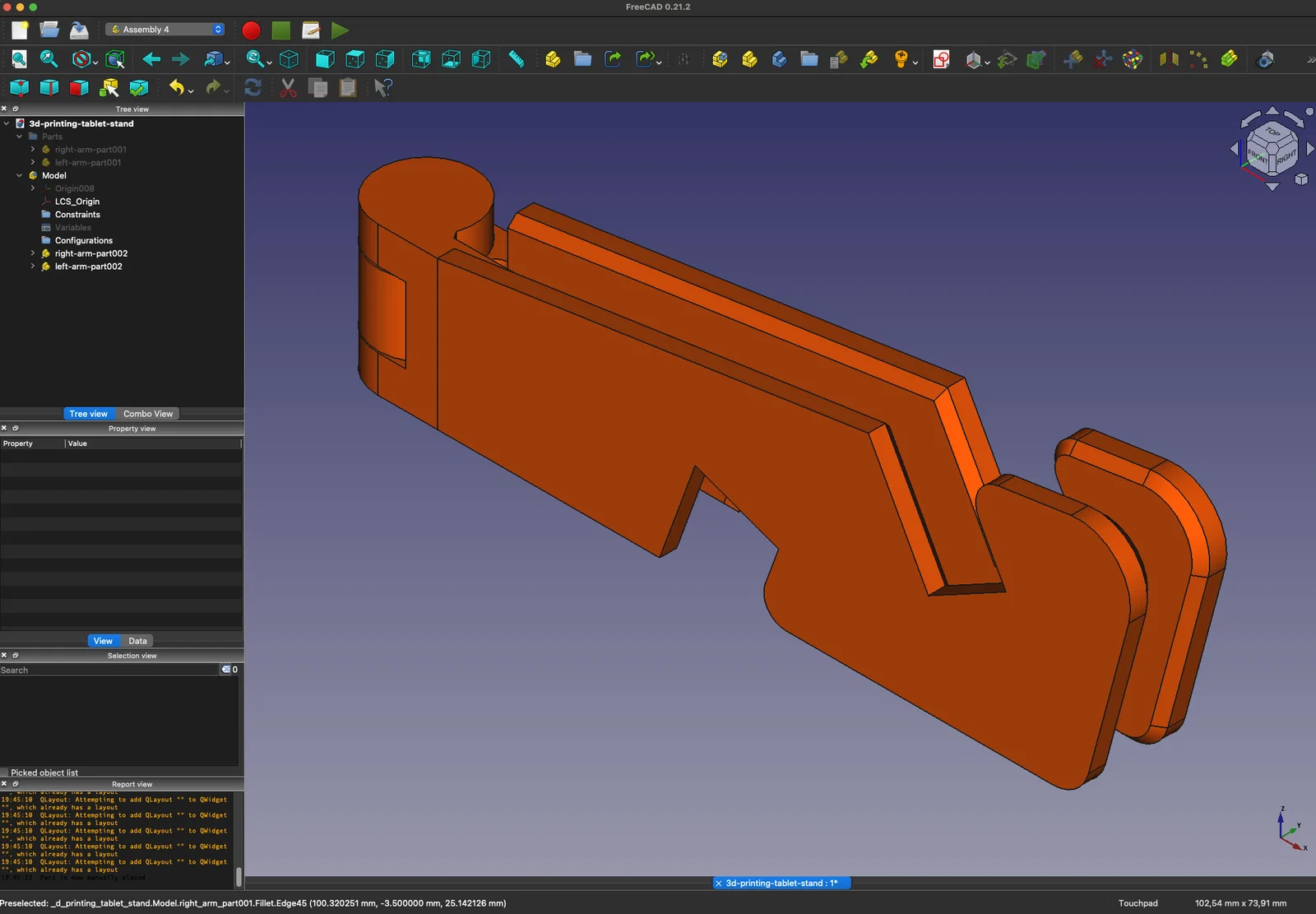The height and width of the screenshot is (914, 1316).
Task: Select the 3d-printing-tablet-stand document tab
Action: click(781, 883)
